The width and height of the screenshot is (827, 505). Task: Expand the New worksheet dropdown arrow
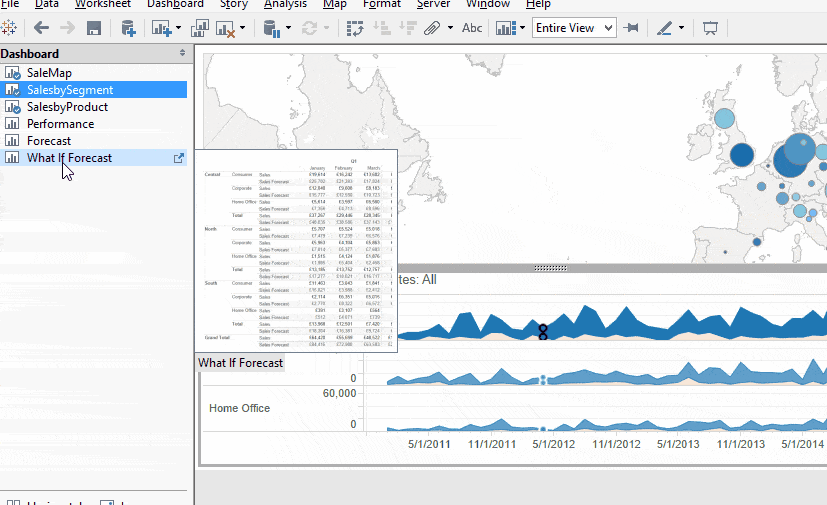pos(178,27)
